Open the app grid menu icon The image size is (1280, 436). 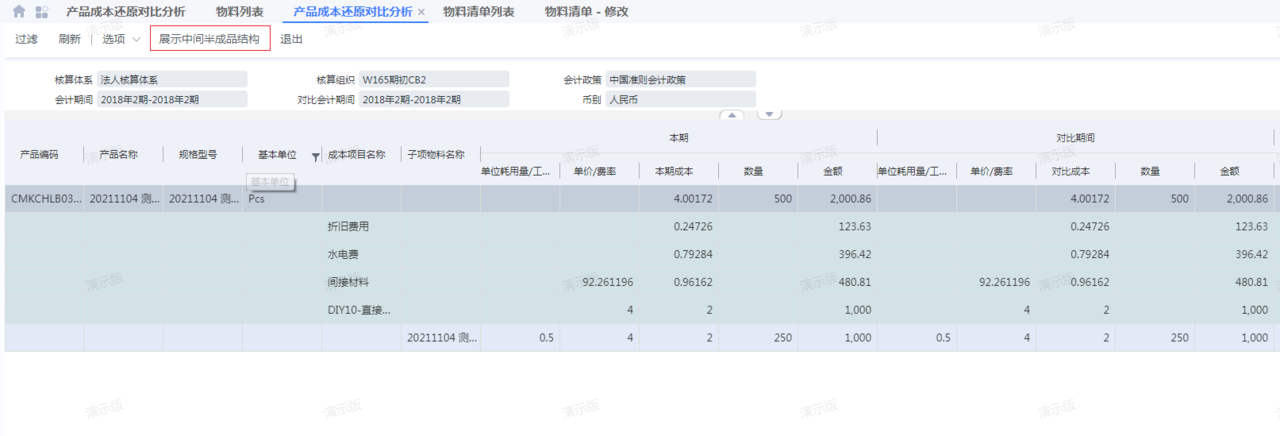tap(41, 12)
